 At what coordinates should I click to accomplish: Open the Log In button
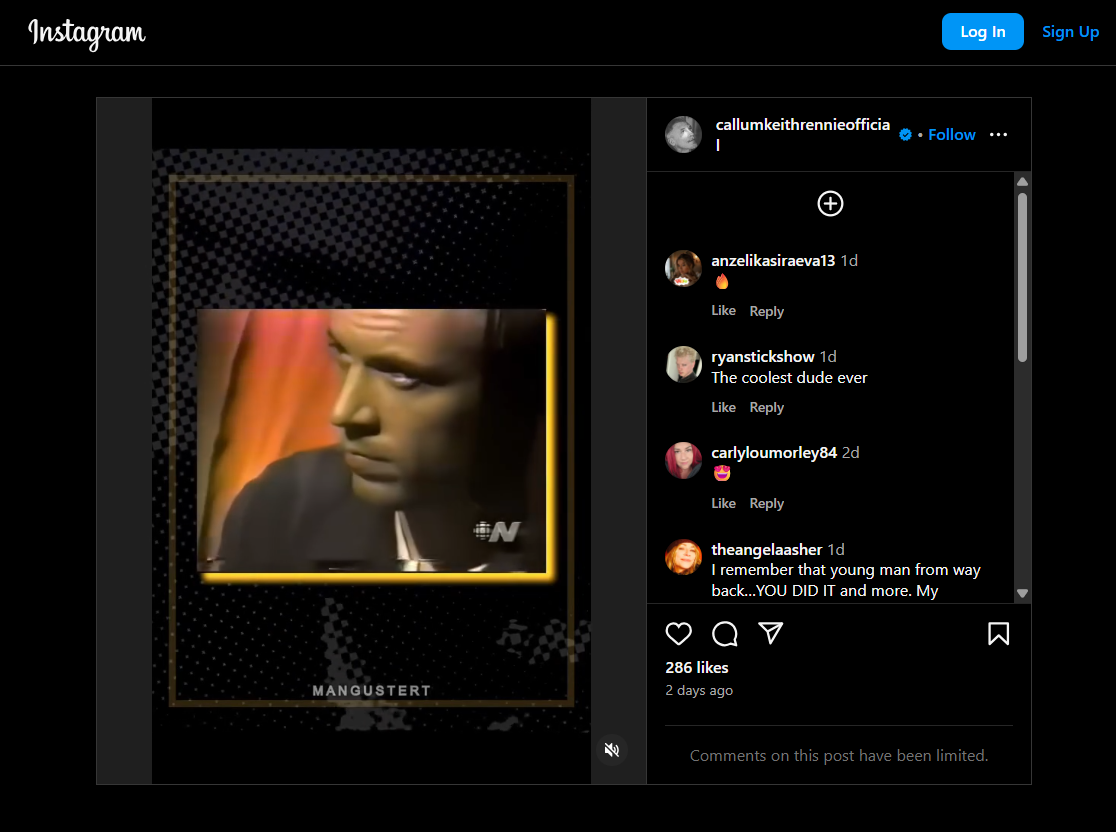coord(982,31)
